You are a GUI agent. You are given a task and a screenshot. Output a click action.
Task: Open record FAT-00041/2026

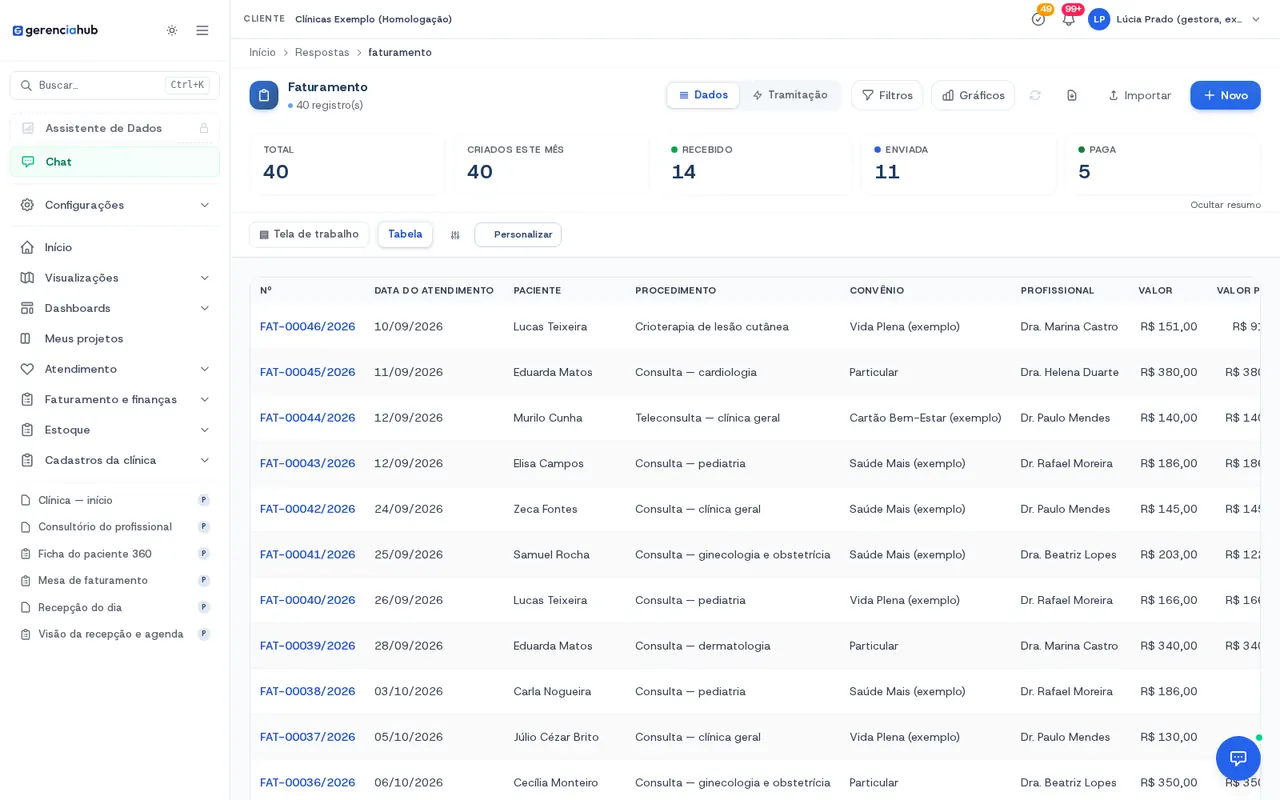(x=307, y=555)
